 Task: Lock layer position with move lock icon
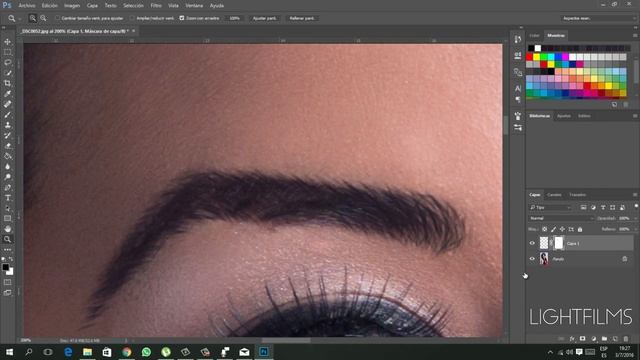click(x=562, y=229)
